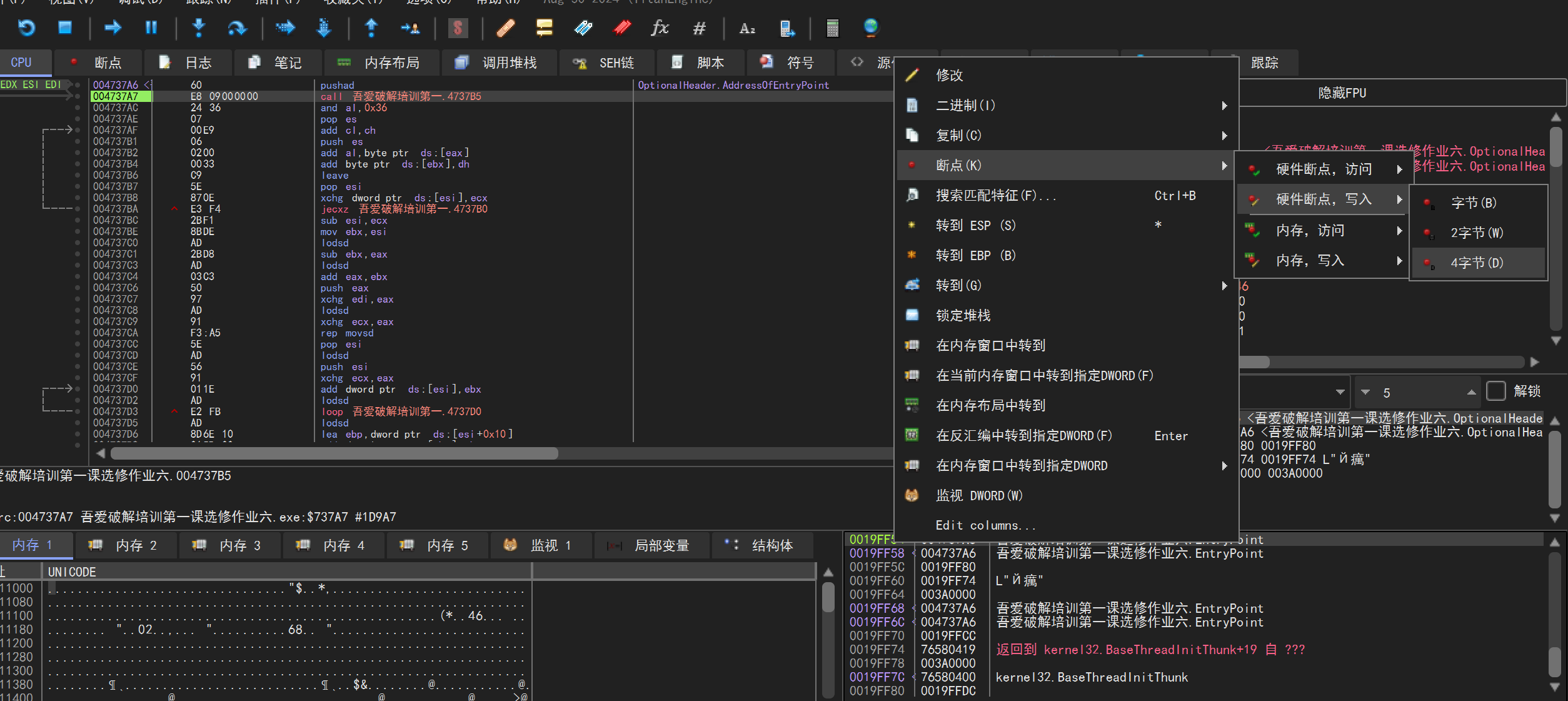The image size is (1568, 701).
Task: Choose 转到 EBP (B) menu item
Action: 1067,255
